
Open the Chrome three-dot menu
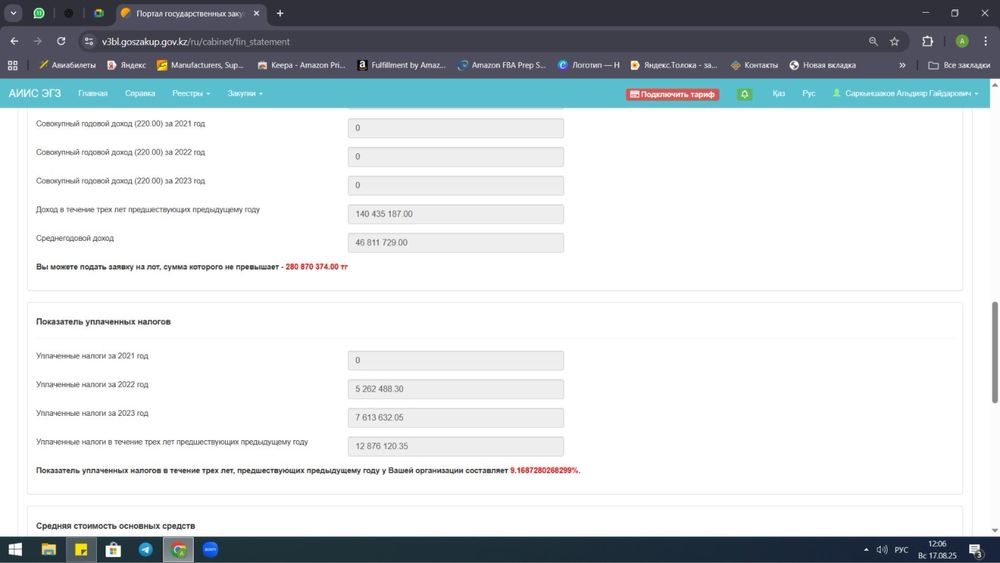click(x=985, y=41)
